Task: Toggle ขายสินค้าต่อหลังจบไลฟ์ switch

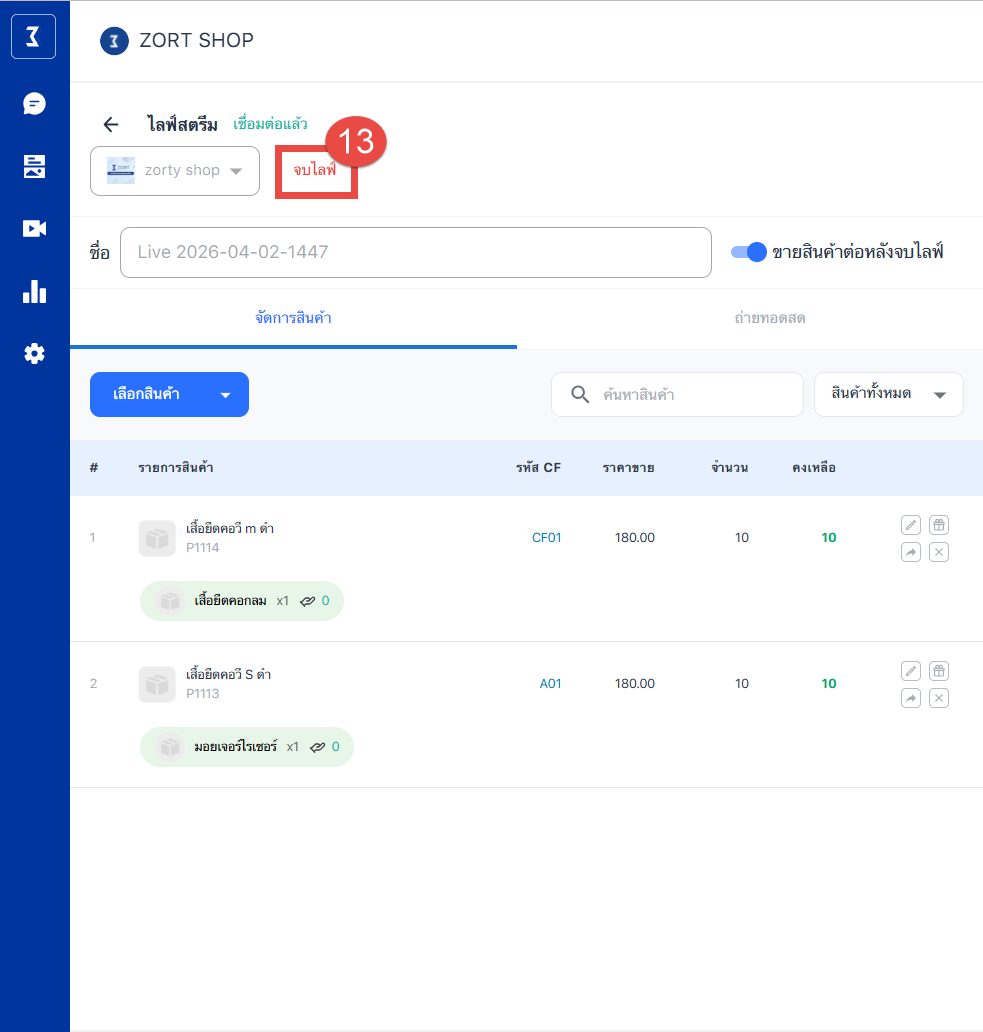Action: click(748, 252)
